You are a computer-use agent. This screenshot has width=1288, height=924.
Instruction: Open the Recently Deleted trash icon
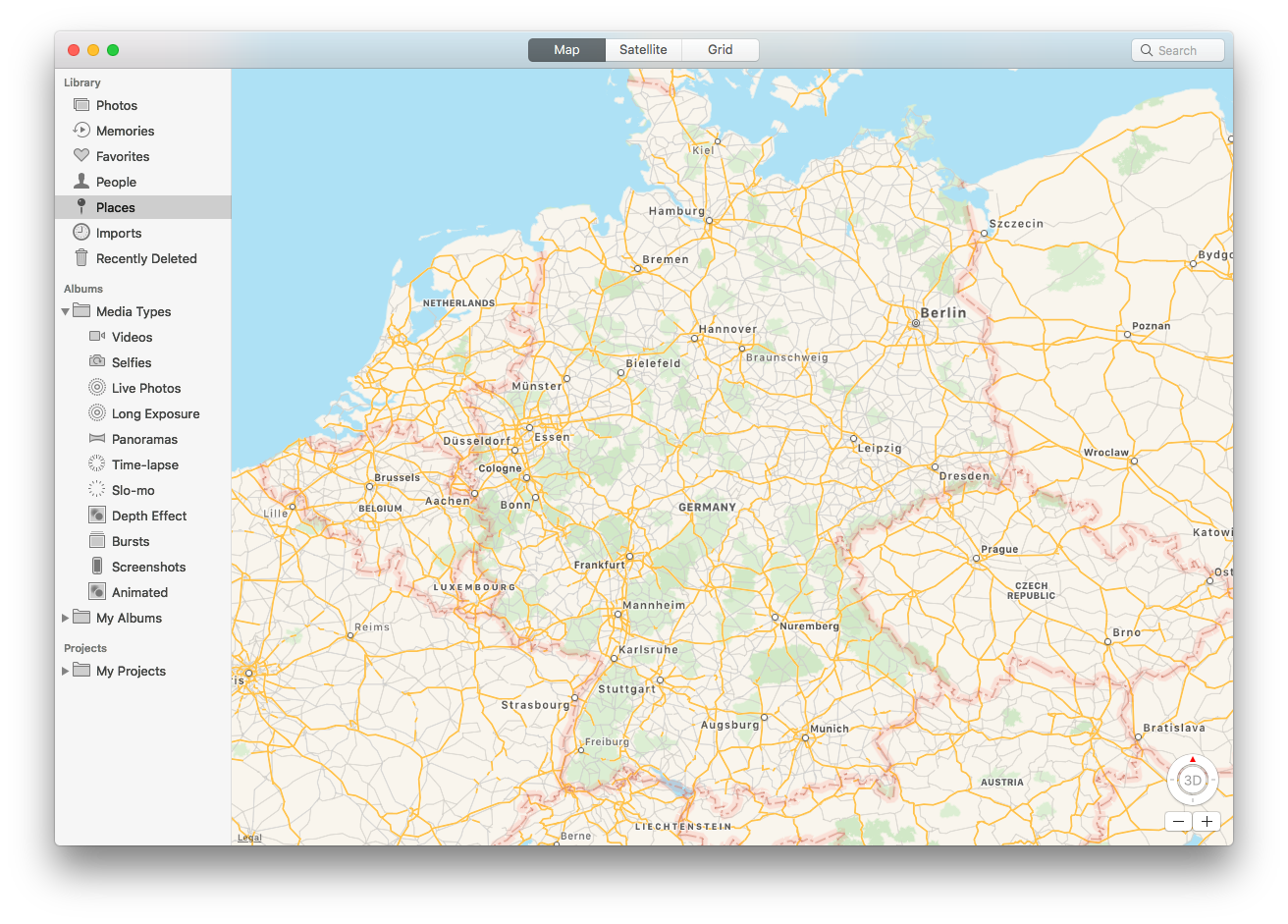pos(81,258)
